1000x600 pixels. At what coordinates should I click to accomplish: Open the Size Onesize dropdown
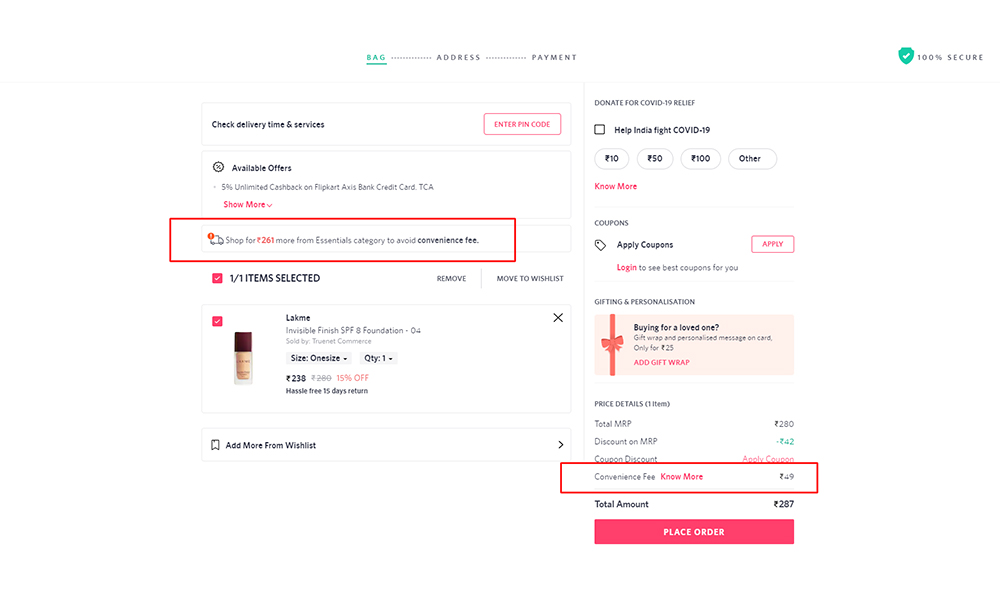319,358
